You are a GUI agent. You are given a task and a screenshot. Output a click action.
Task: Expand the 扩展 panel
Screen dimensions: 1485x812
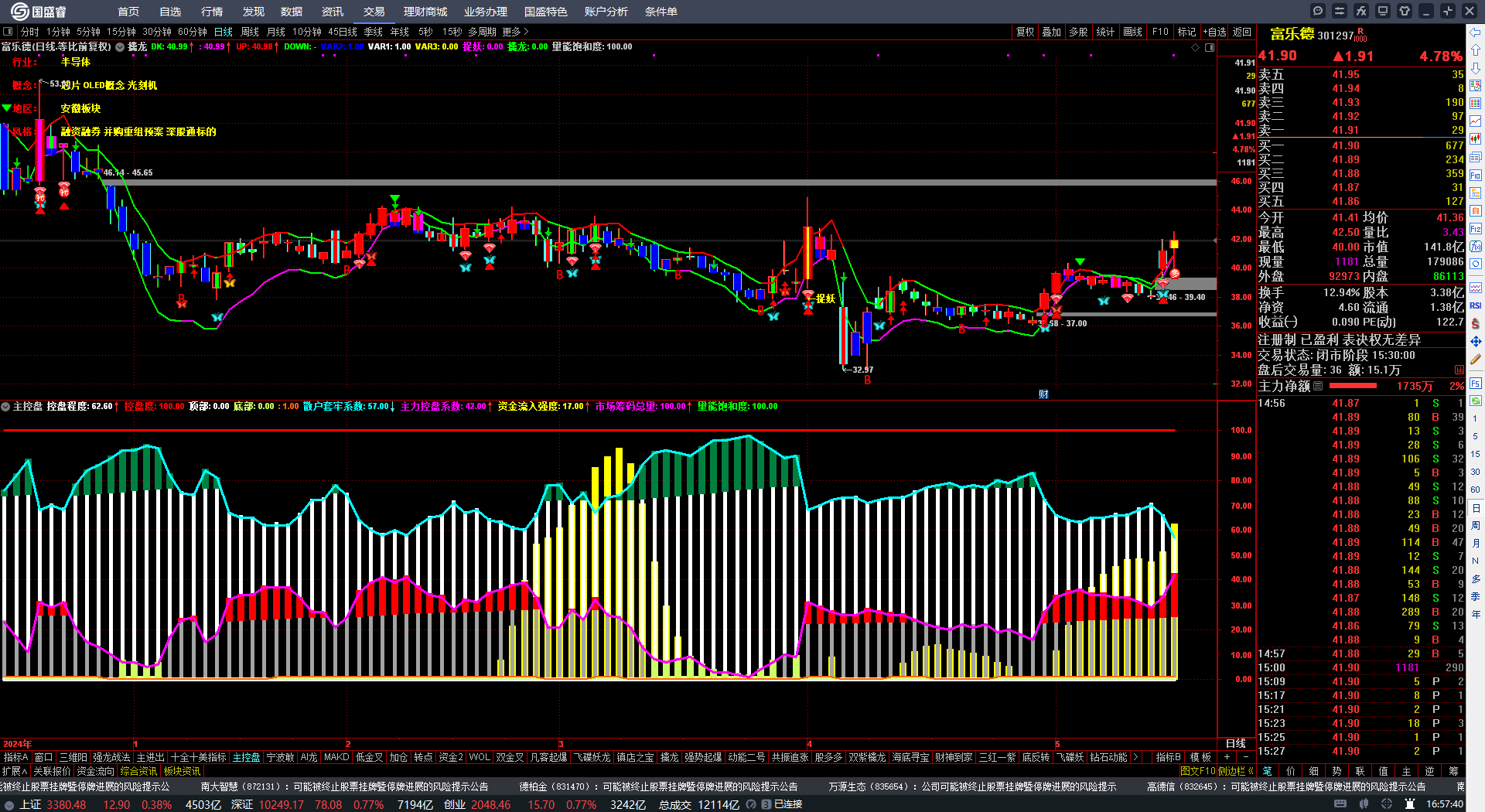15,771
